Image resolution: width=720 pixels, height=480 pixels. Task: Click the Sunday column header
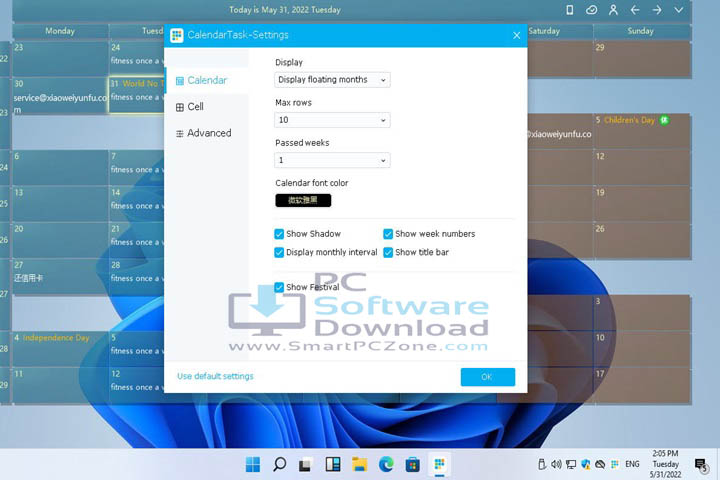641,31
